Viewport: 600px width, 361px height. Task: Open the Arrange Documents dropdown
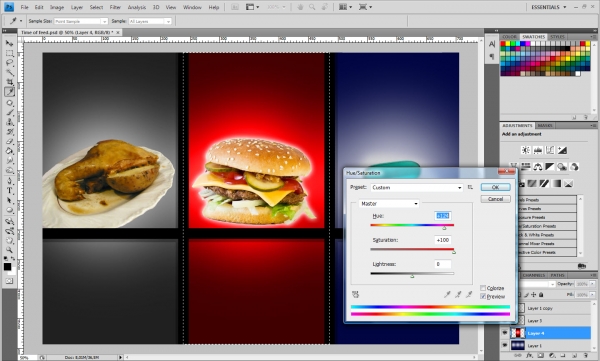coord(345,7)
